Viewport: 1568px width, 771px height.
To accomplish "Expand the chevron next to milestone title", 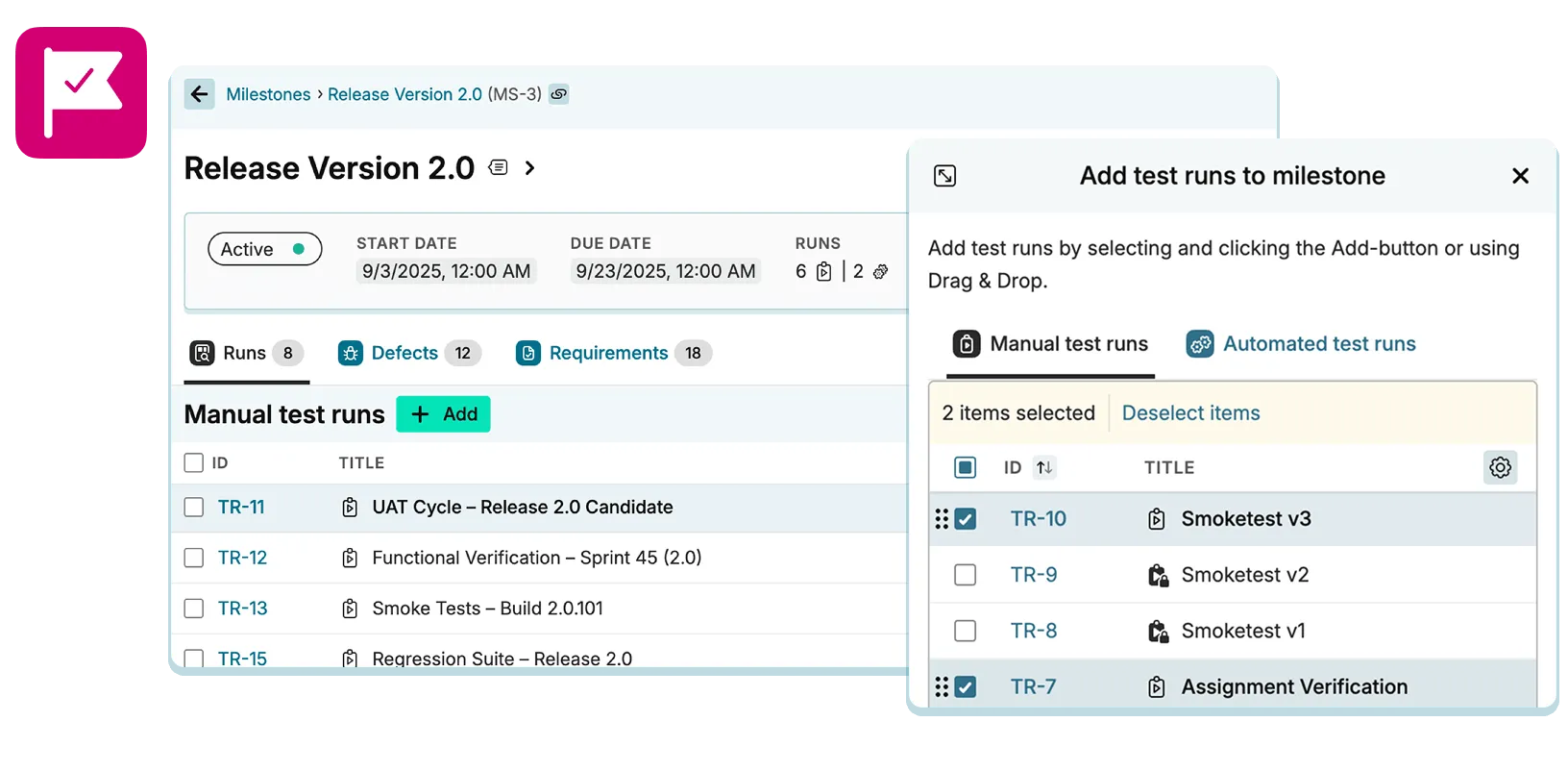I will 529,168.
